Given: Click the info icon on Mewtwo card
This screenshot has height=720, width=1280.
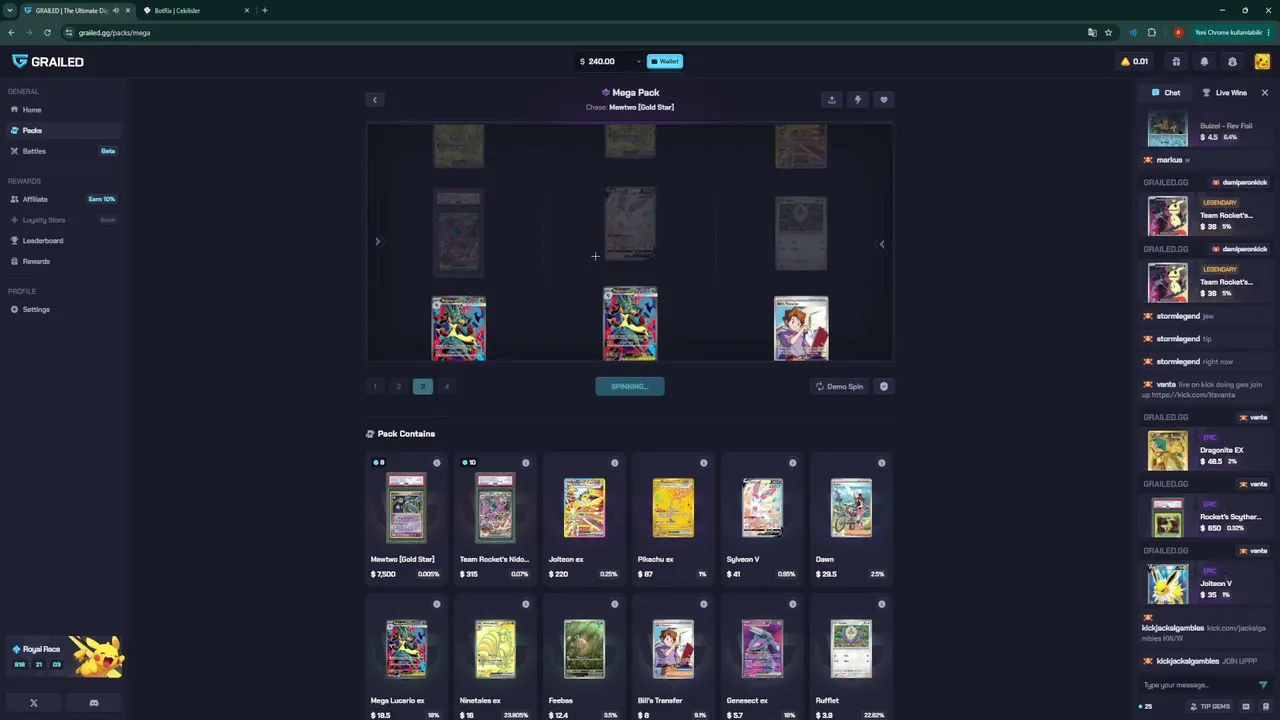Looking at the screenshot, I should 437,463.
